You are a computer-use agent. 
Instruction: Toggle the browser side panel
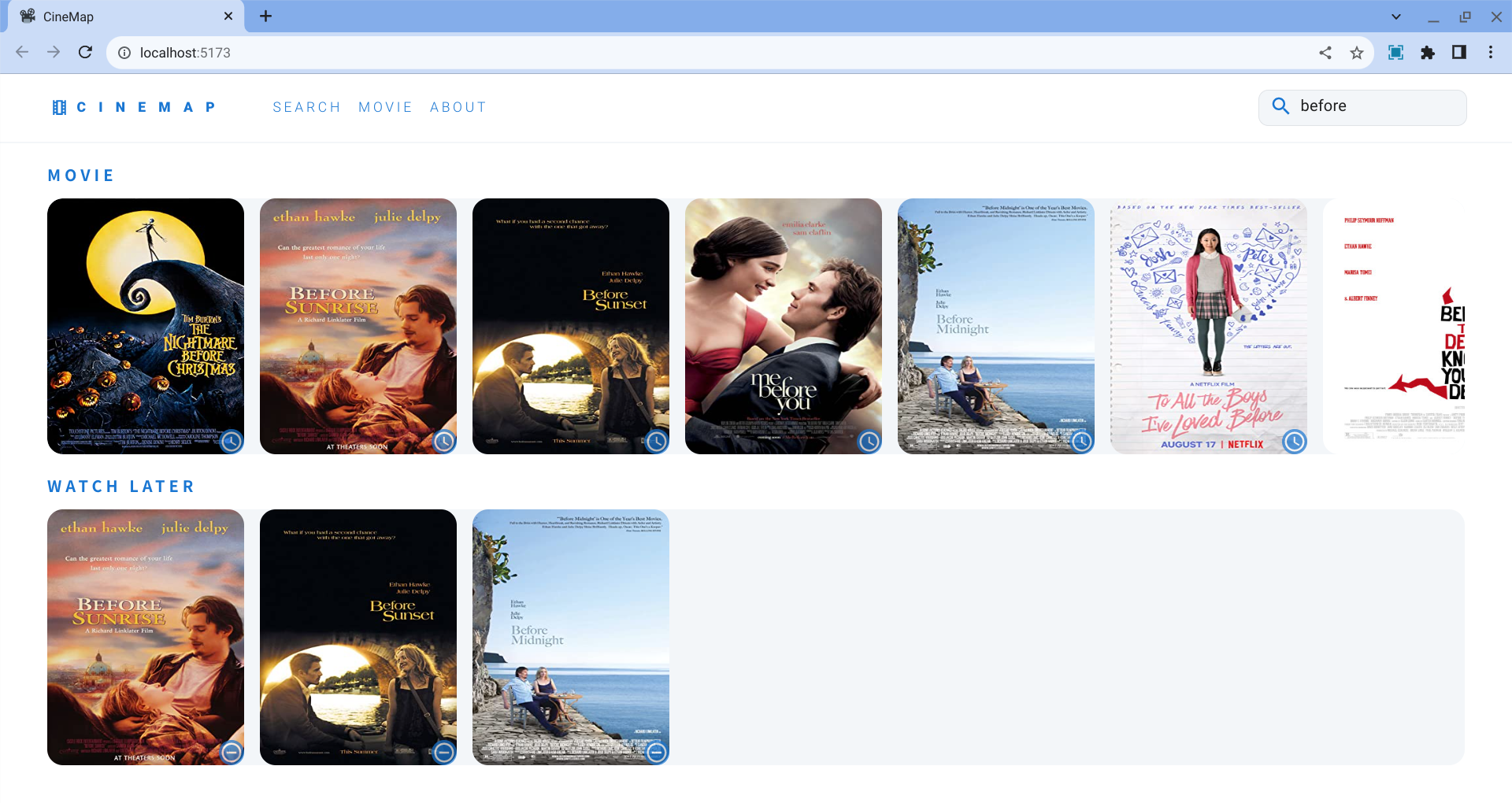click(x=1459, y=53)
